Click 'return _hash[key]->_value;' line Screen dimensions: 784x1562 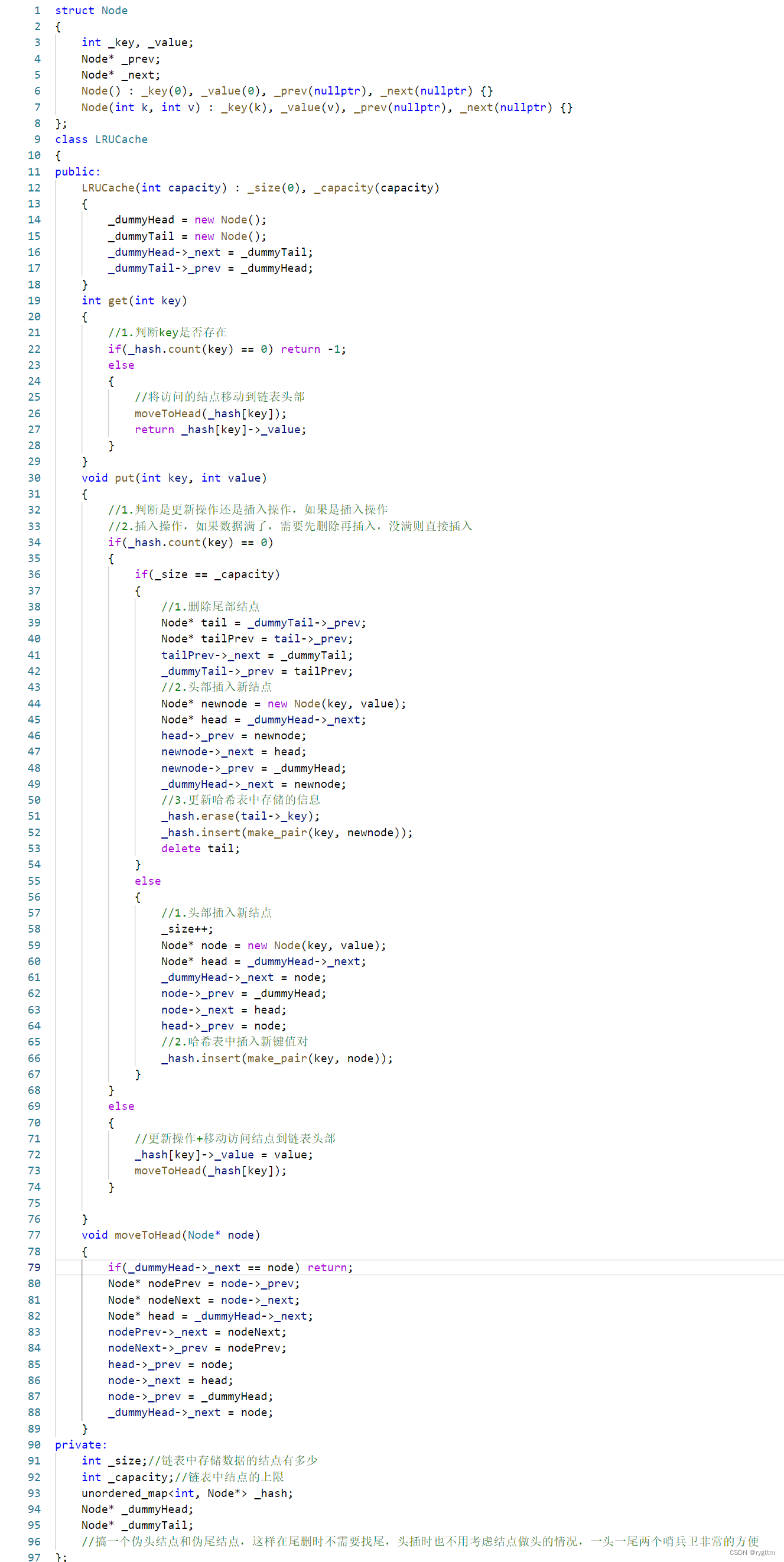tap(221, 430)
